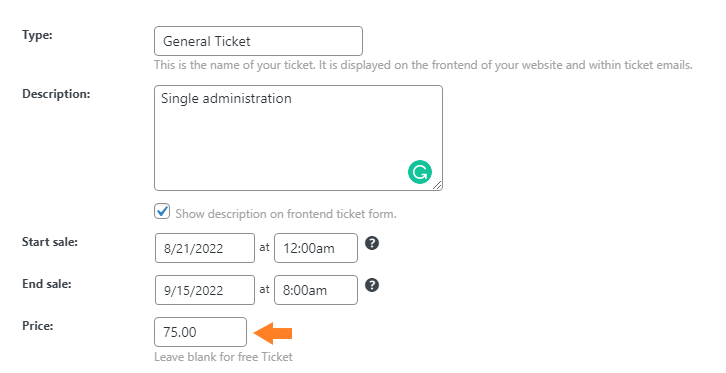Image resolution: width=726 pixels, height=373 pixels.
Task: Uncheck Show description on frontend ticket form
Action: coord(162,211)
